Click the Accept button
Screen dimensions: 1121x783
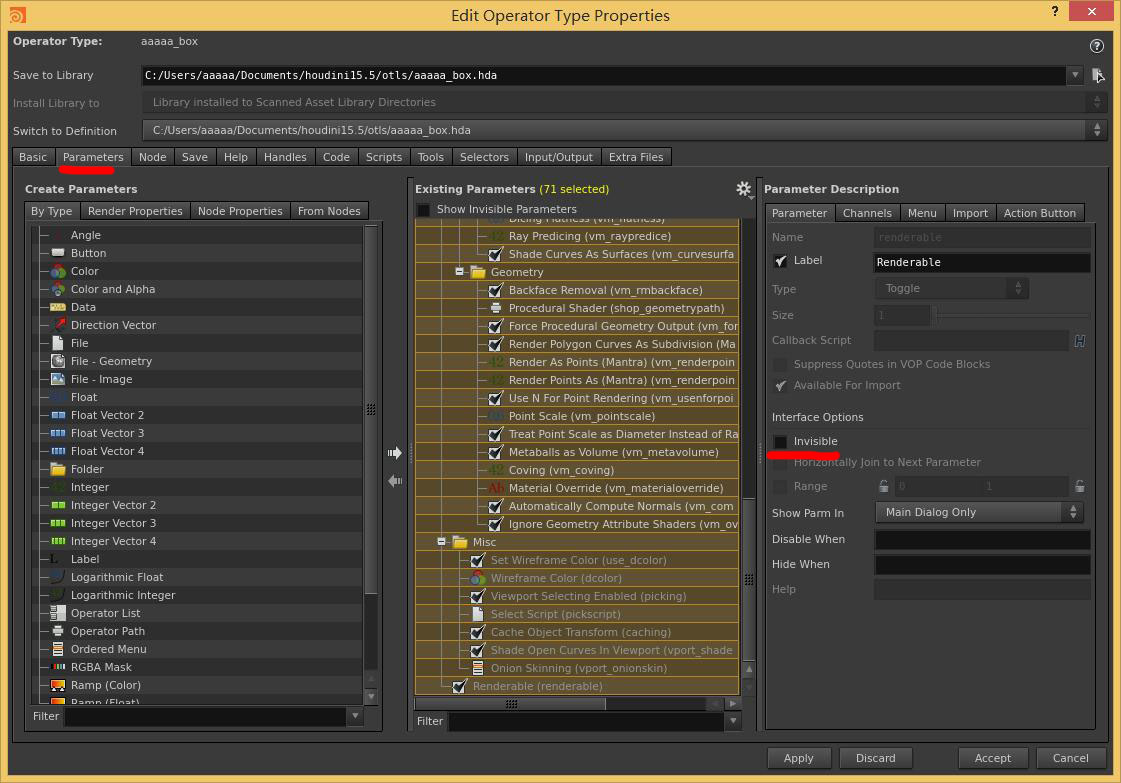(x=993, y=758)
